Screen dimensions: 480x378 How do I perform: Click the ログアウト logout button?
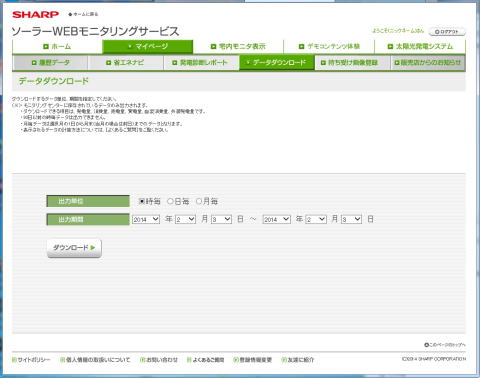point(447,32)
